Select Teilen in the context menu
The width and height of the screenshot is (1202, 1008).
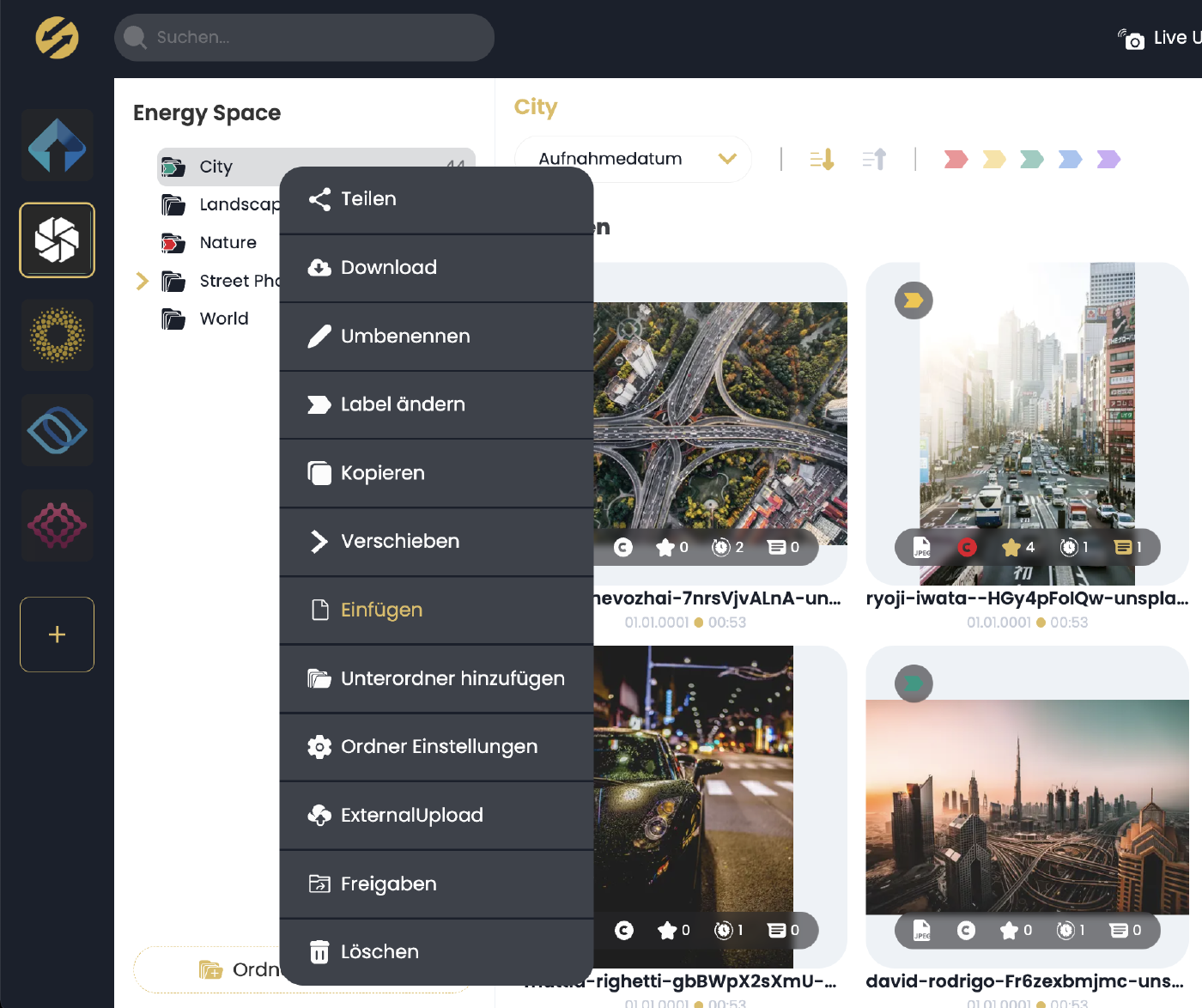click(368, 199)
